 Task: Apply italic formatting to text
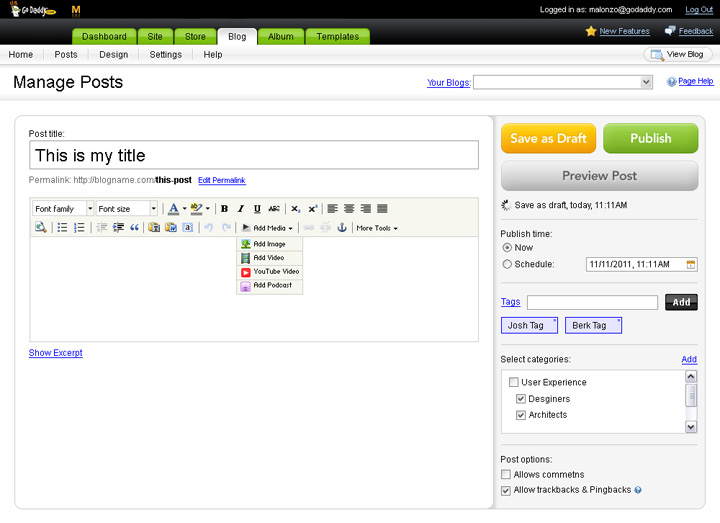(241, 209)
